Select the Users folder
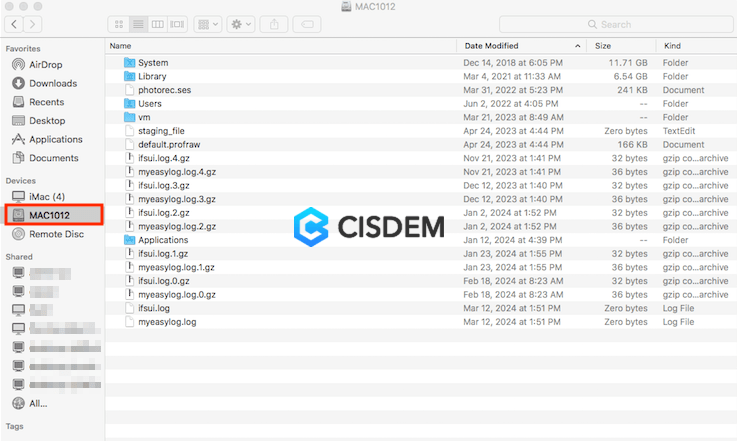Viewport: 737px width, 441px height. coord(149,103)
